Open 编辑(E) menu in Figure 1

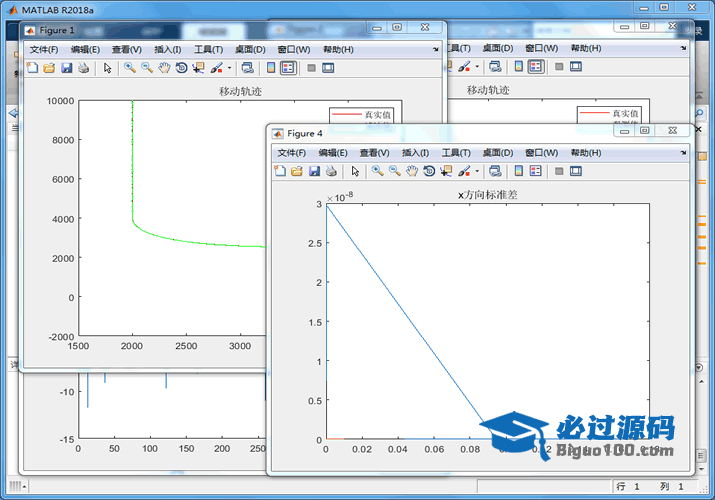85,49
